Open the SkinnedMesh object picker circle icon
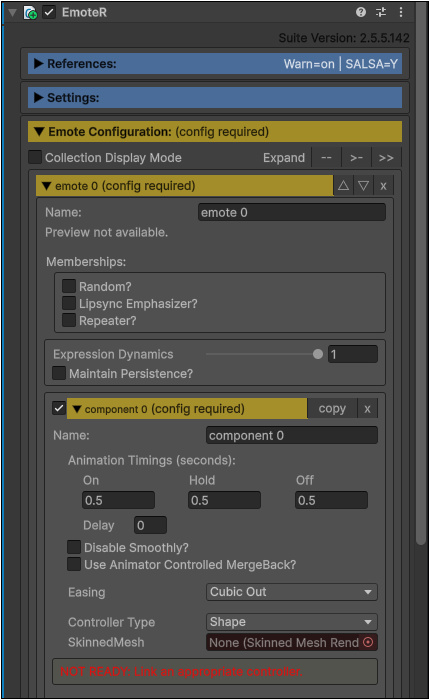Image resolution: width=430 pixels, height=700 pixels. click(368, 642)
